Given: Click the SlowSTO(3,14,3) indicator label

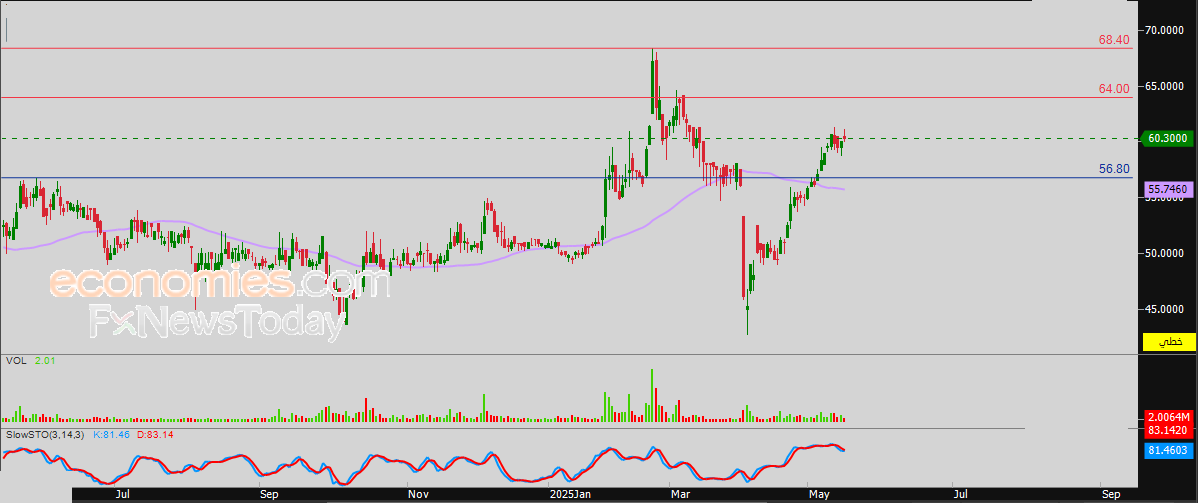Looking at the screenshot, I should 46,434.
